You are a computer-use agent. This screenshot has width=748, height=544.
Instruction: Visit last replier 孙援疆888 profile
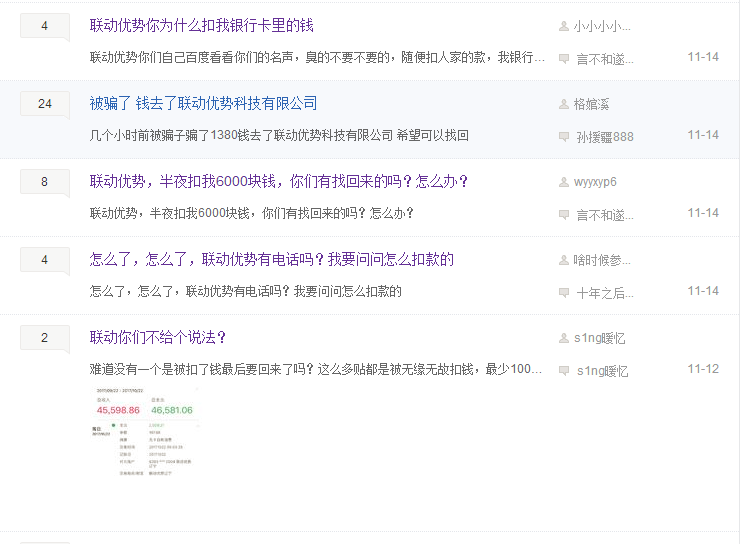(605, 137)
